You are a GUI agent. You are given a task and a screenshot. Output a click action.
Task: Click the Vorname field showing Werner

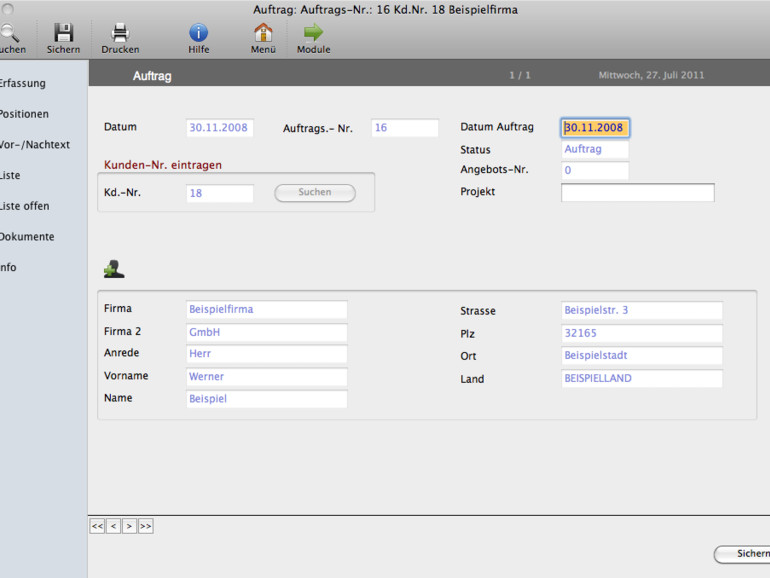pos(267,377)
